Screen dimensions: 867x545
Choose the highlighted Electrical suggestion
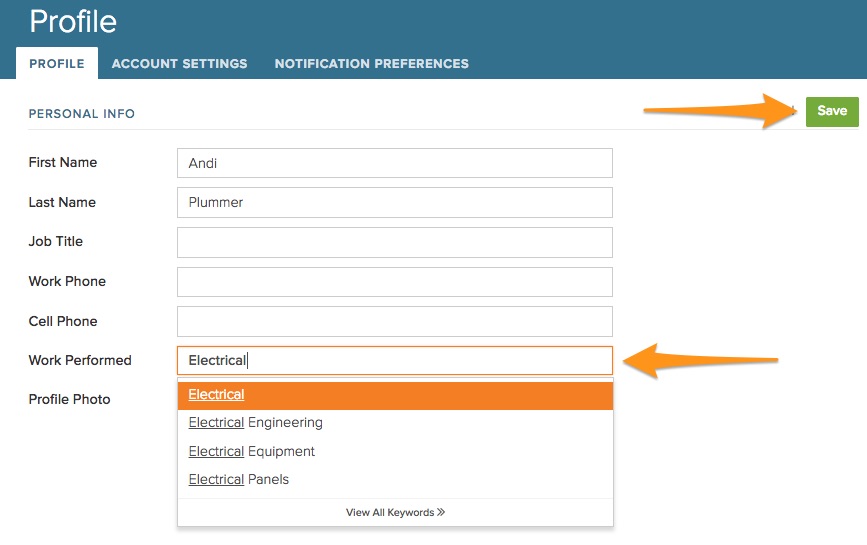tap(217, 395)
